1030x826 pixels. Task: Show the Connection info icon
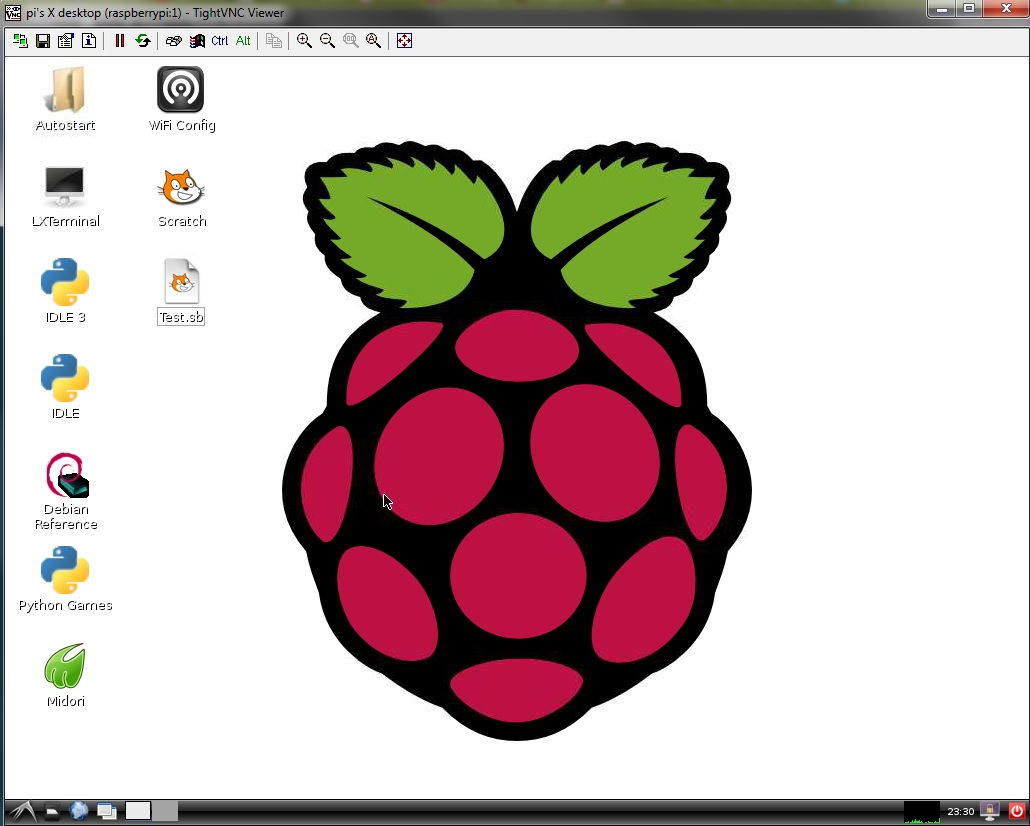[89, 41]
